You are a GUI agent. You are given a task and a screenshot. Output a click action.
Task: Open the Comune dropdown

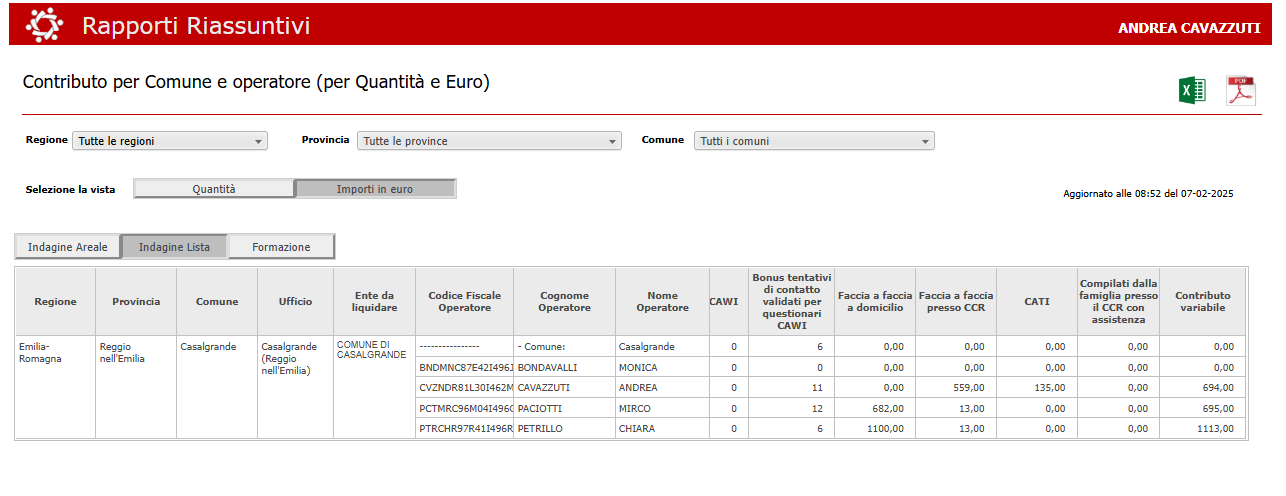[x=814, y=141]
